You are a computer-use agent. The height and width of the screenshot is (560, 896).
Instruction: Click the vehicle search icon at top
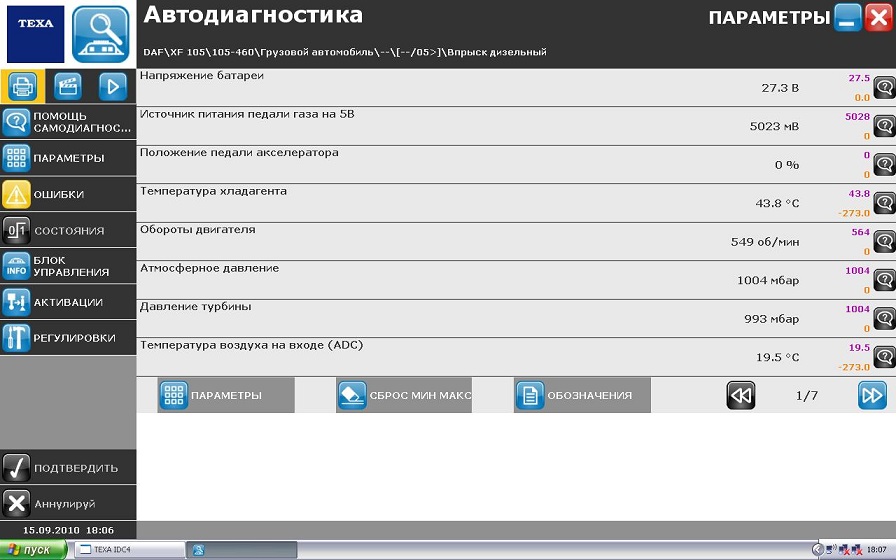point(101,35)
